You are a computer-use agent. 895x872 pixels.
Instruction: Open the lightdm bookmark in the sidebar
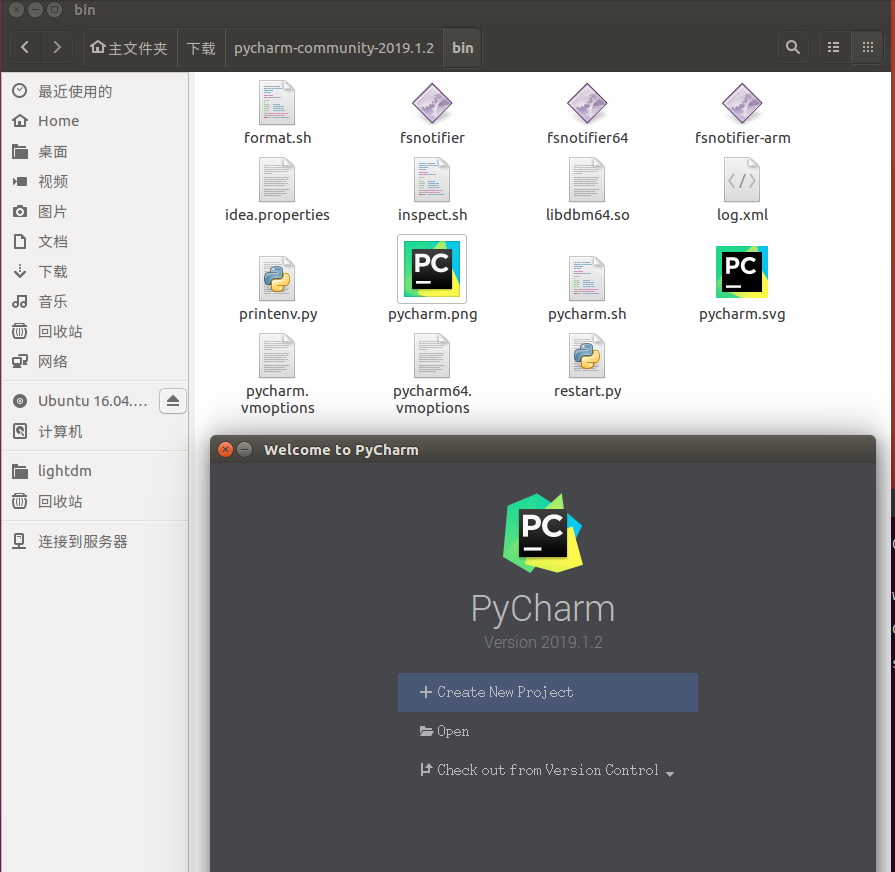click(x=94, y=471)
